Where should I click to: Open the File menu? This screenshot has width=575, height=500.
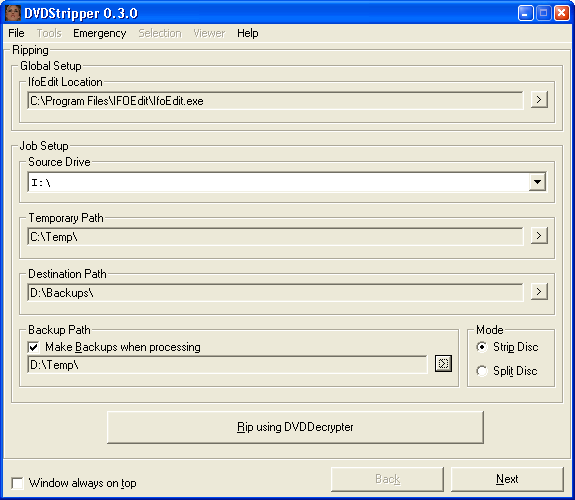[x=16, y=33]
